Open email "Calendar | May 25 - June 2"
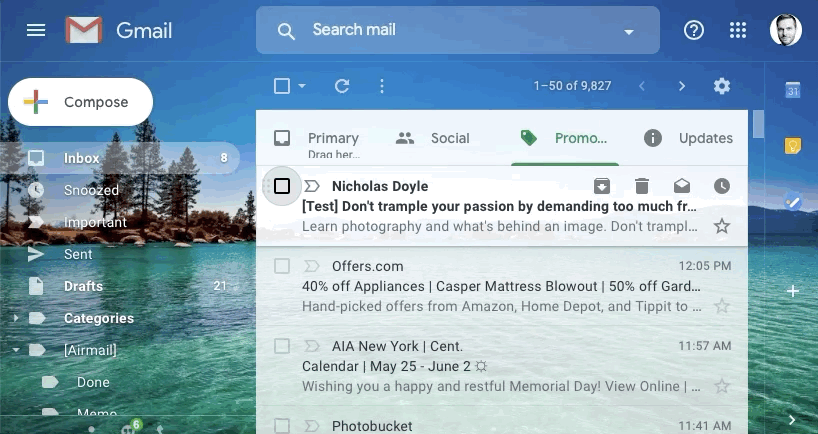This screenshot has width=818, height=434. 394,366
